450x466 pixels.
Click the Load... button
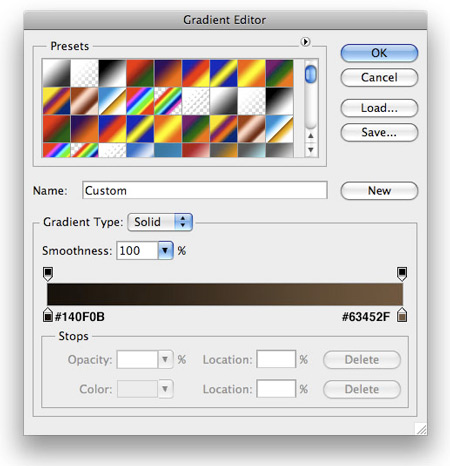pyautogui.click(x=379, y=108)
